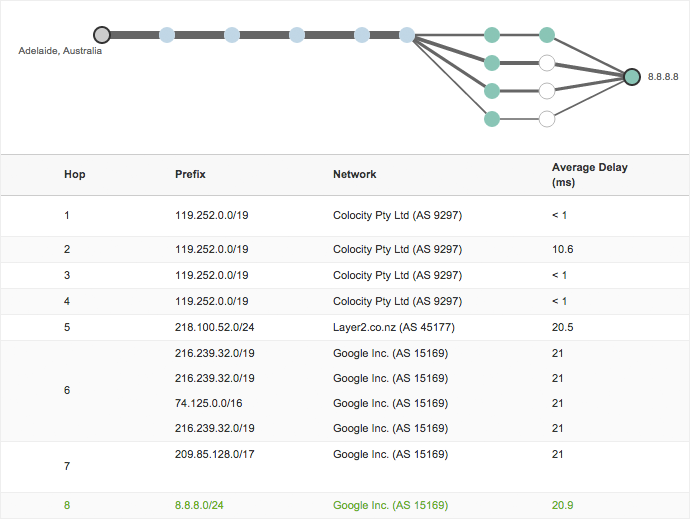Click the 8.8.8.8 destination node
The width and height of the screenshot is (690, 519).
pos(631,76)
